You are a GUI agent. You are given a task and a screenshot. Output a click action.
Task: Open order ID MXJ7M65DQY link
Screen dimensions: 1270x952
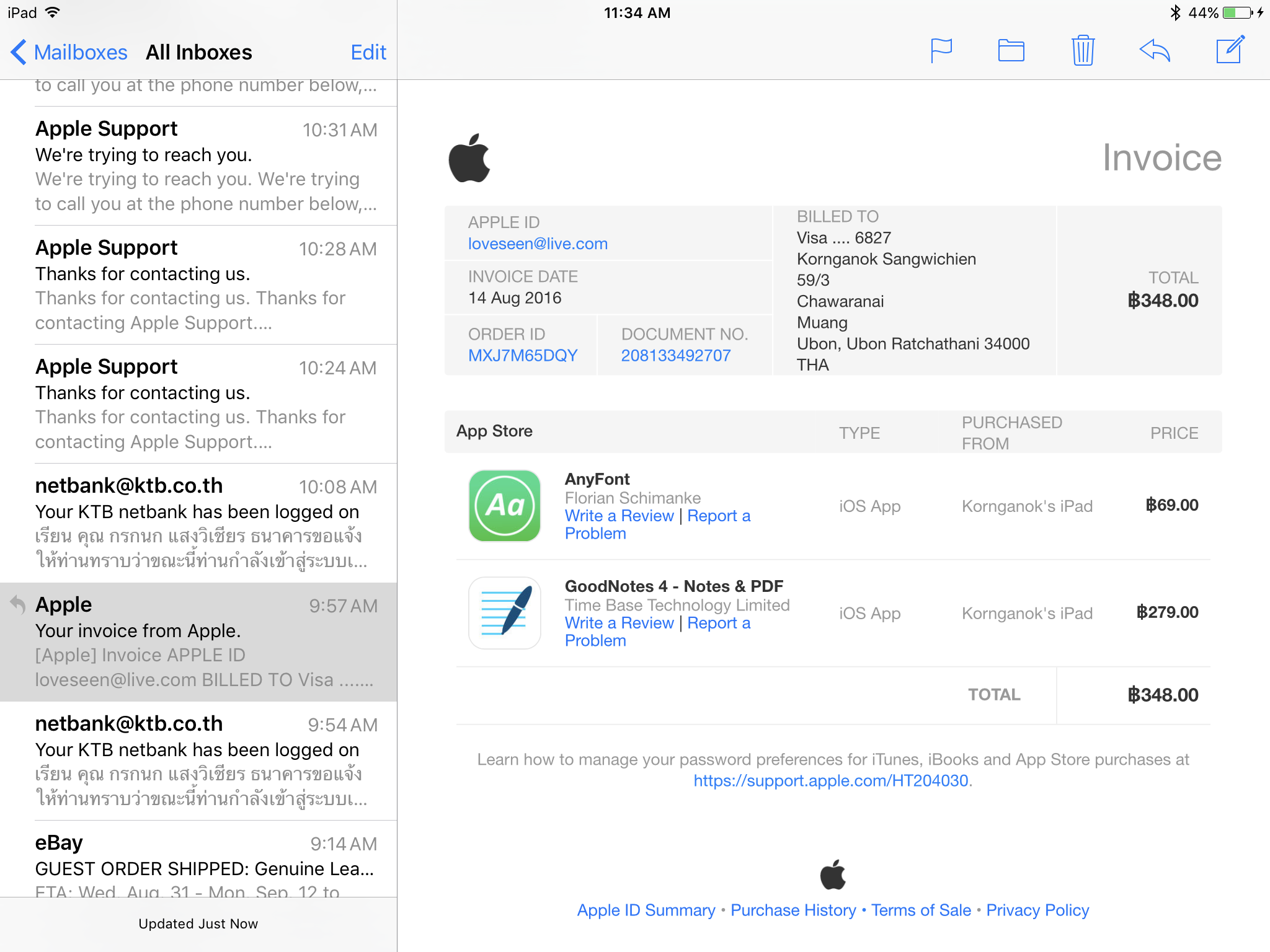[x=523, y=355]
